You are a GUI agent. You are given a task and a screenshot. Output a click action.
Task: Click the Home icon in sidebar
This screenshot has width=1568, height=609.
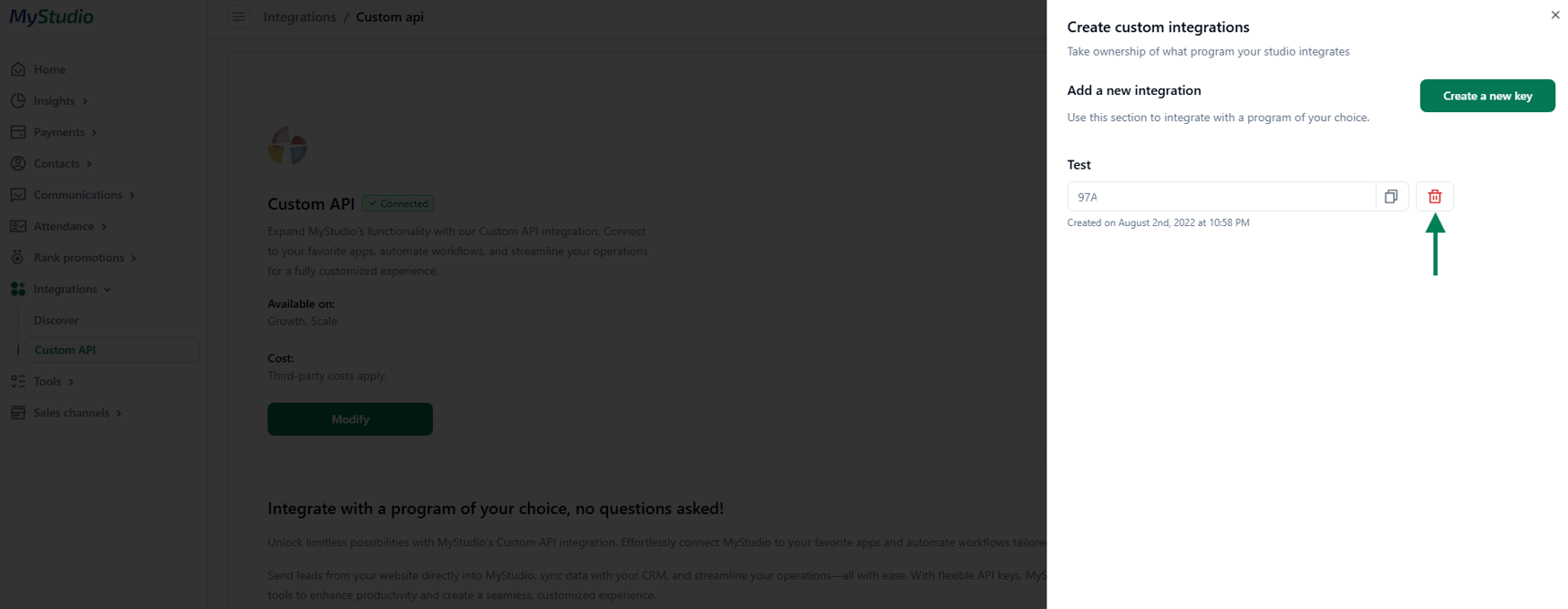(x=18, y=68)
